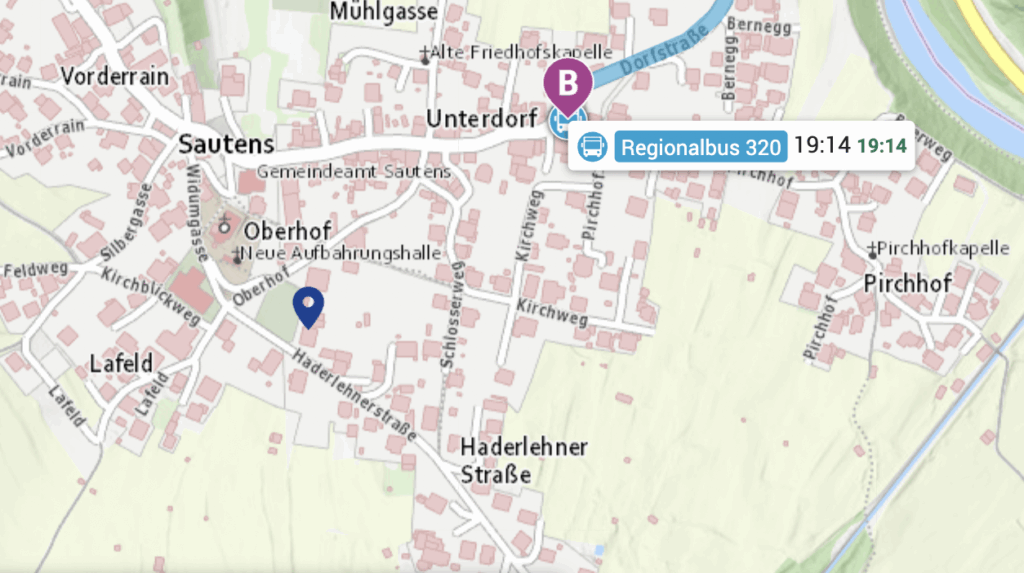Click the Sautens town label
This screenshot has height=573, width=1024.
pyautogui.click(x=226, y=144)
